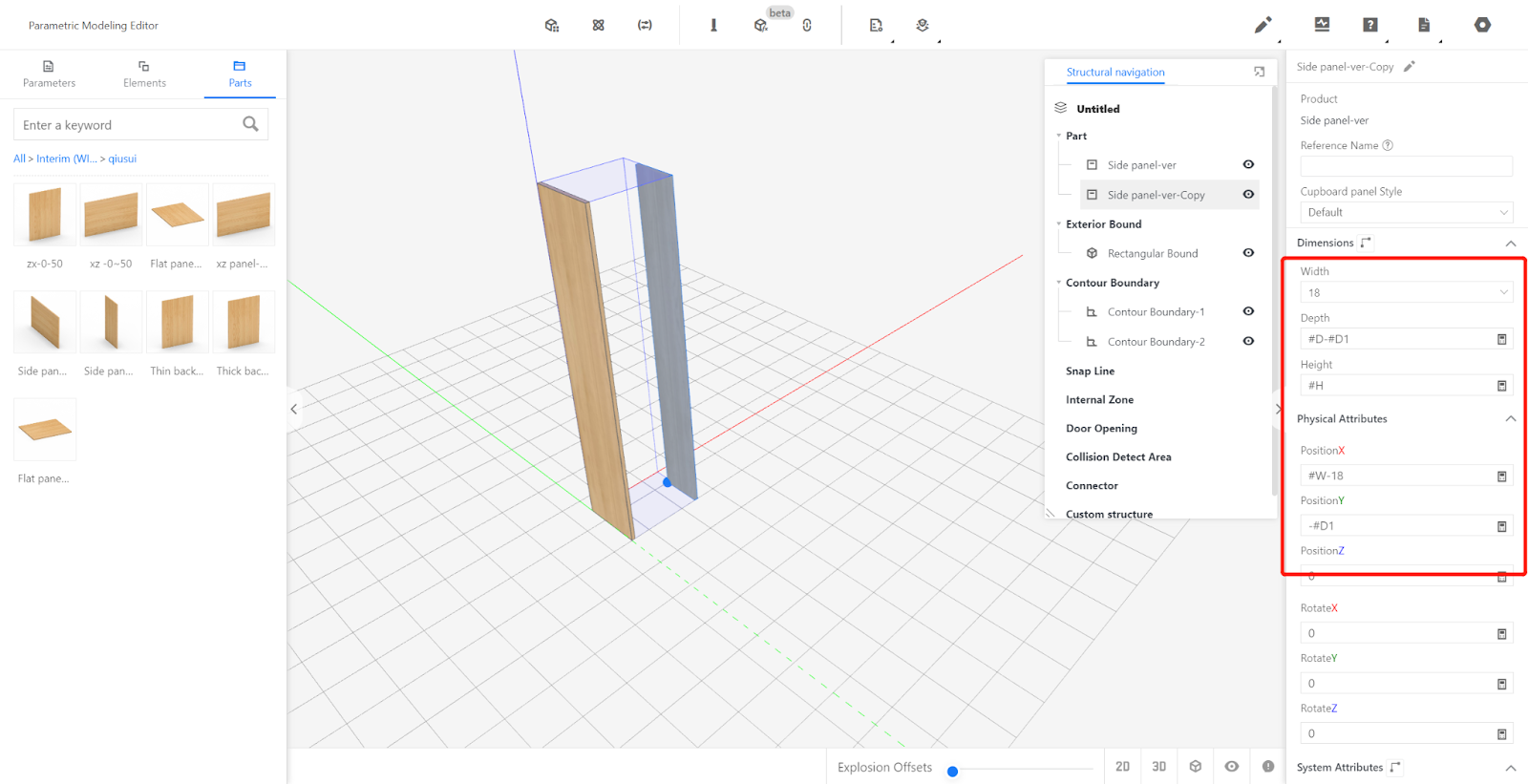Click the pencil edit icon in top toolbar

(1263, 25)
